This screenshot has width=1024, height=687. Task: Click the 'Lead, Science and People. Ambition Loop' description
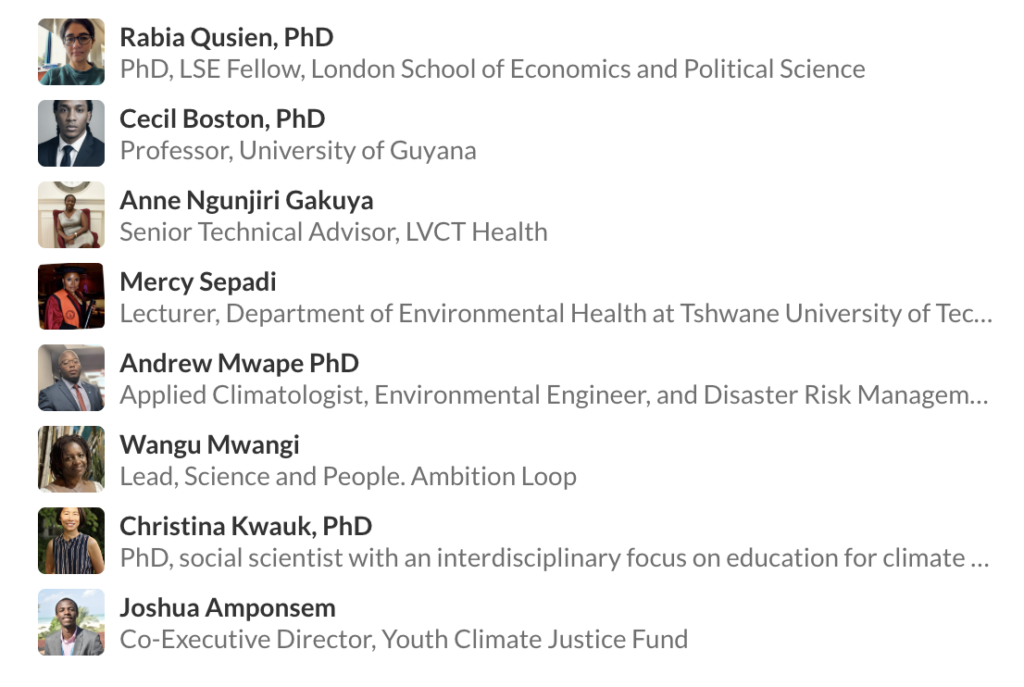pyautogui.click(x=348, y=476)
